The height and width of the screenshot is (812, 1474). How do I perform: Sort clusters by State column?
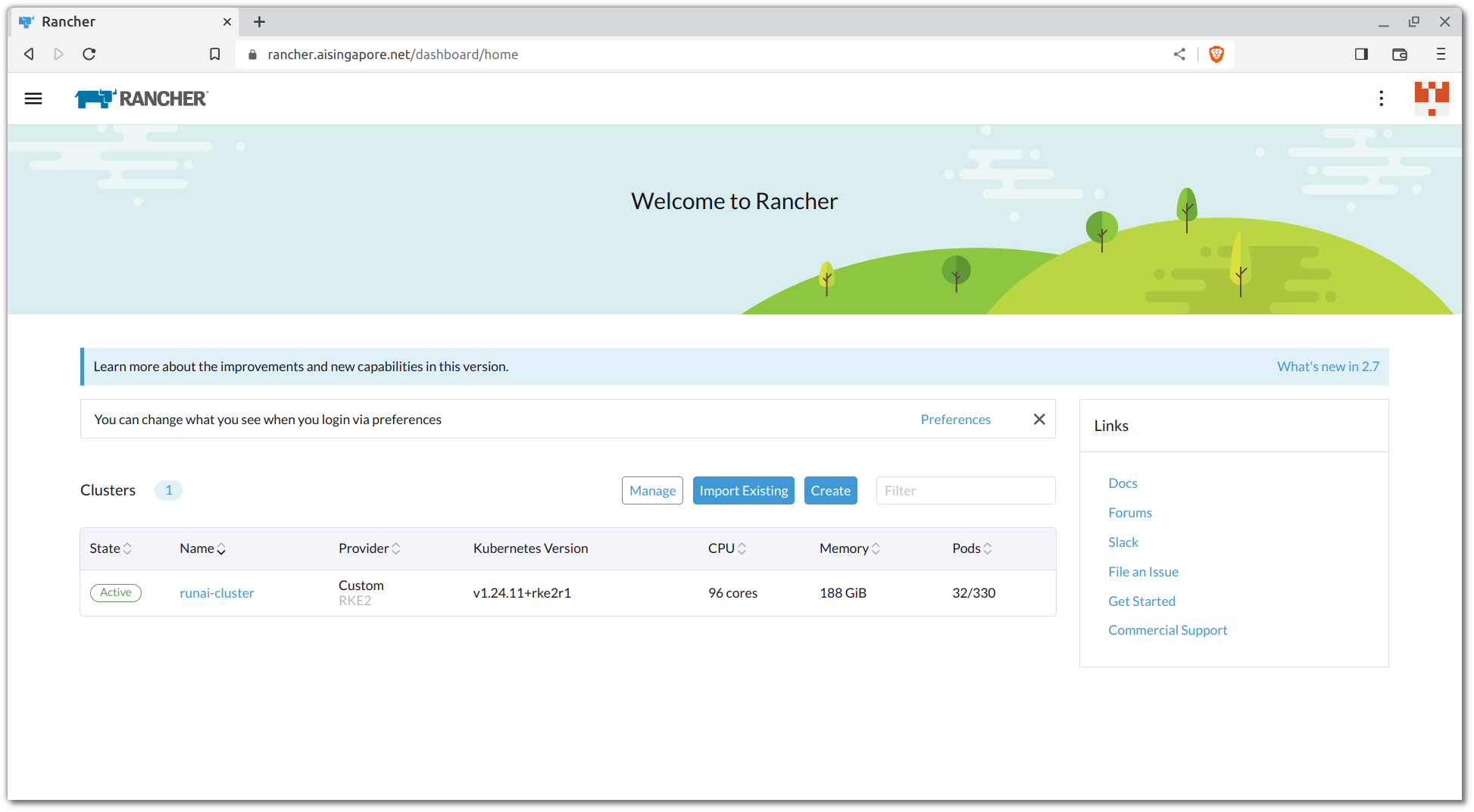point(111,548)
